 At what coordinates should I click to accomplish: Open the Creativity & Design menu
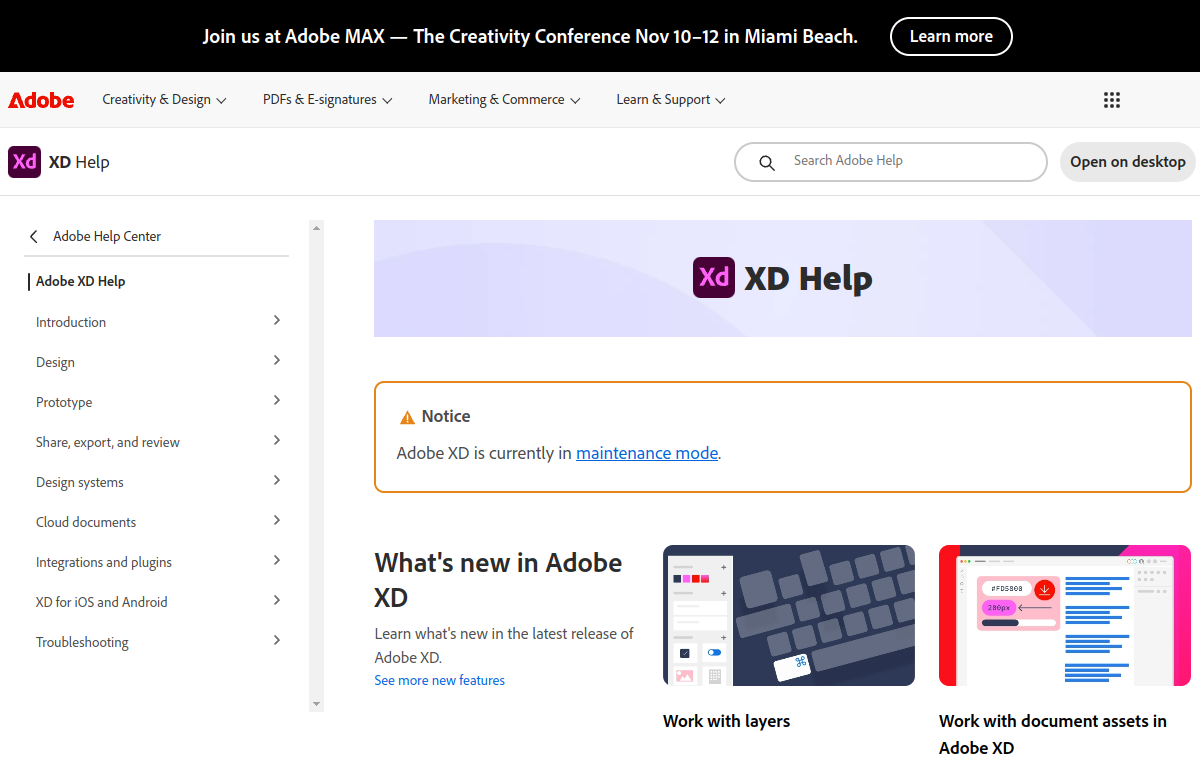tap(164, 100)
